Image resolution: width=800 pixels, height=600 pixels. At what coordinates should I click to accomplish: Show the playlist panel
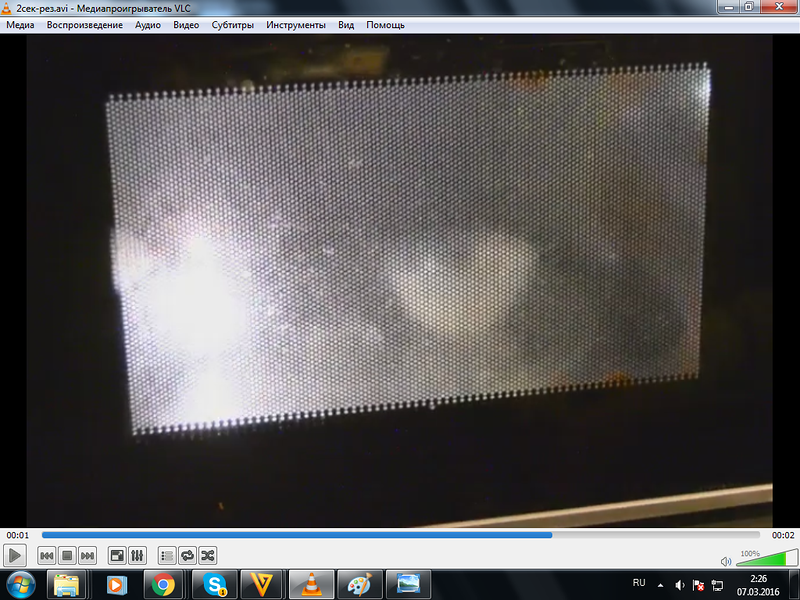click(x=167, y=555)
